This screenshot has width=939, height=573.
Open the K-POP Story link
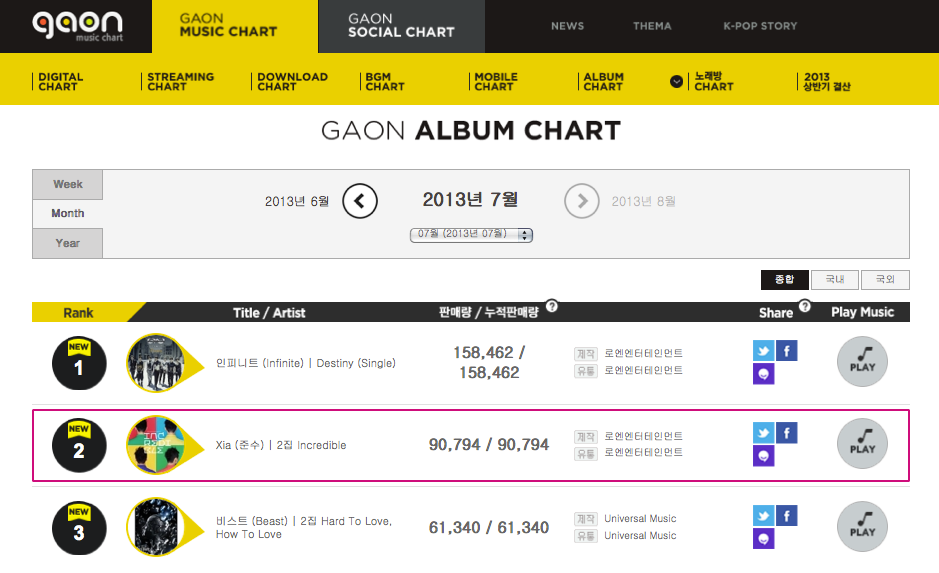click(760, 26)
